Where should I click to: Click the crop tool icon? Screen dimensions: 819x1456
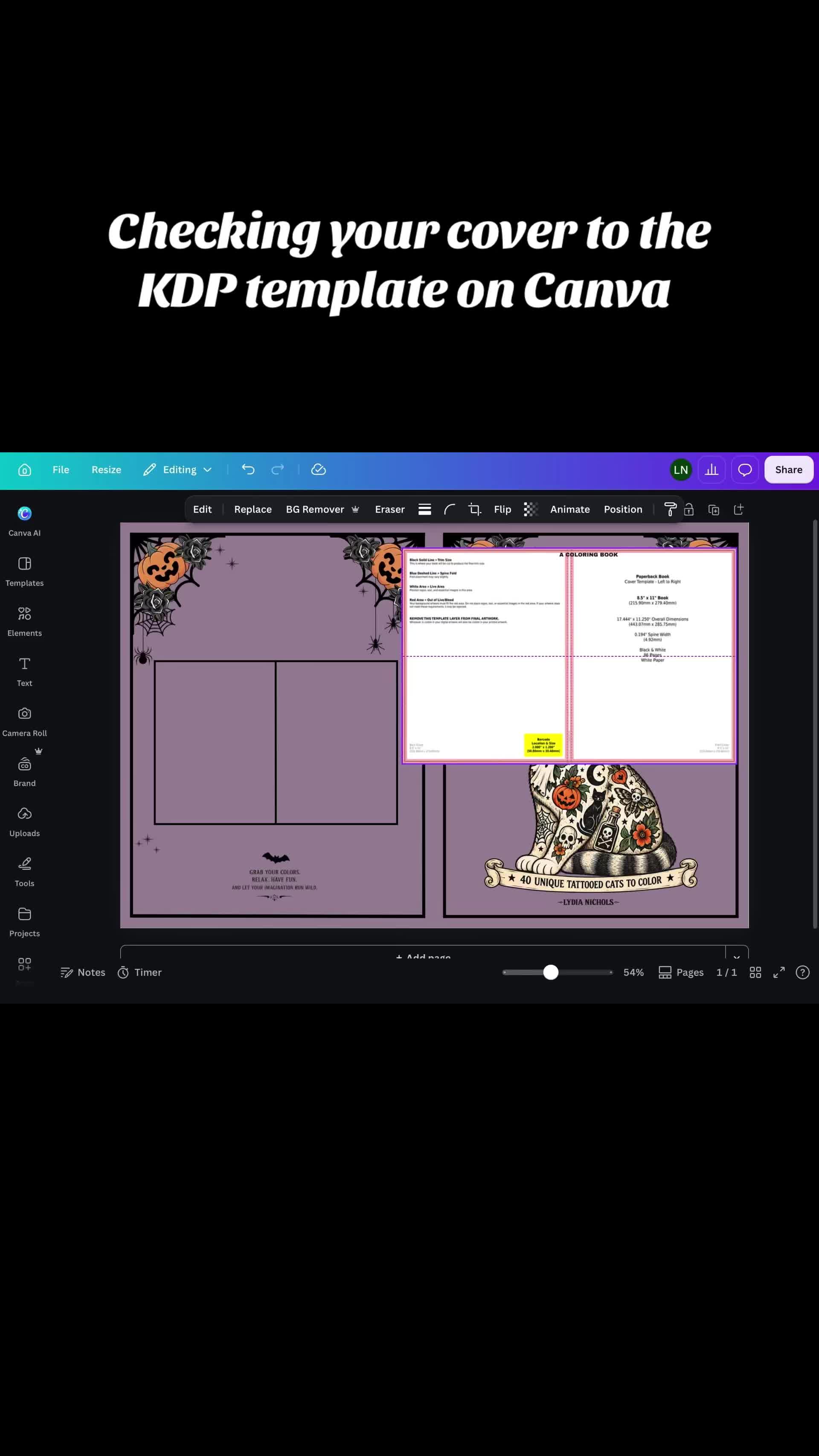pyautogui.click(x=474, y=509)
